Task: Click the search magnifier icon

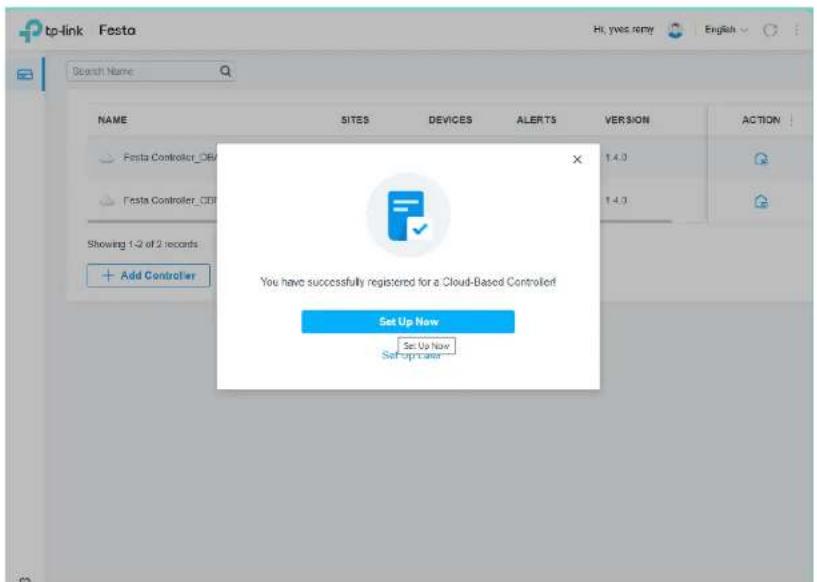Action: click(x=225, y=71)
